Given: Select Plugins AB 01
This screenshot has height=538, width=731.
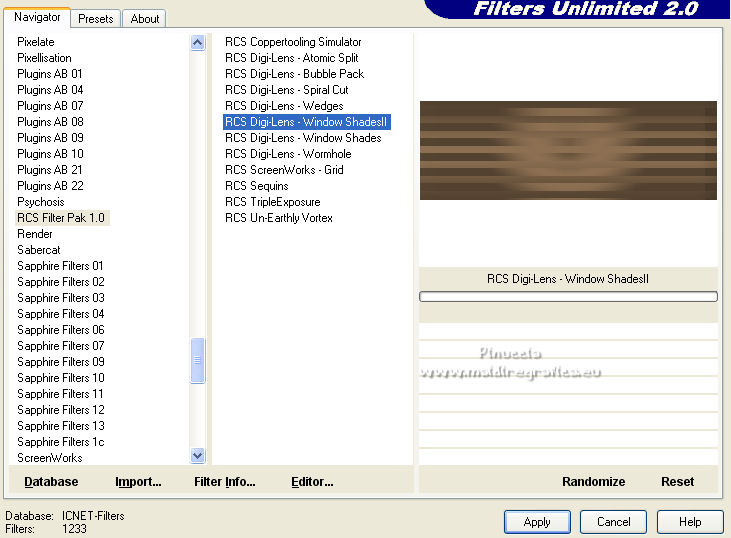Looking at the screenshot, I should click(50, 74).
